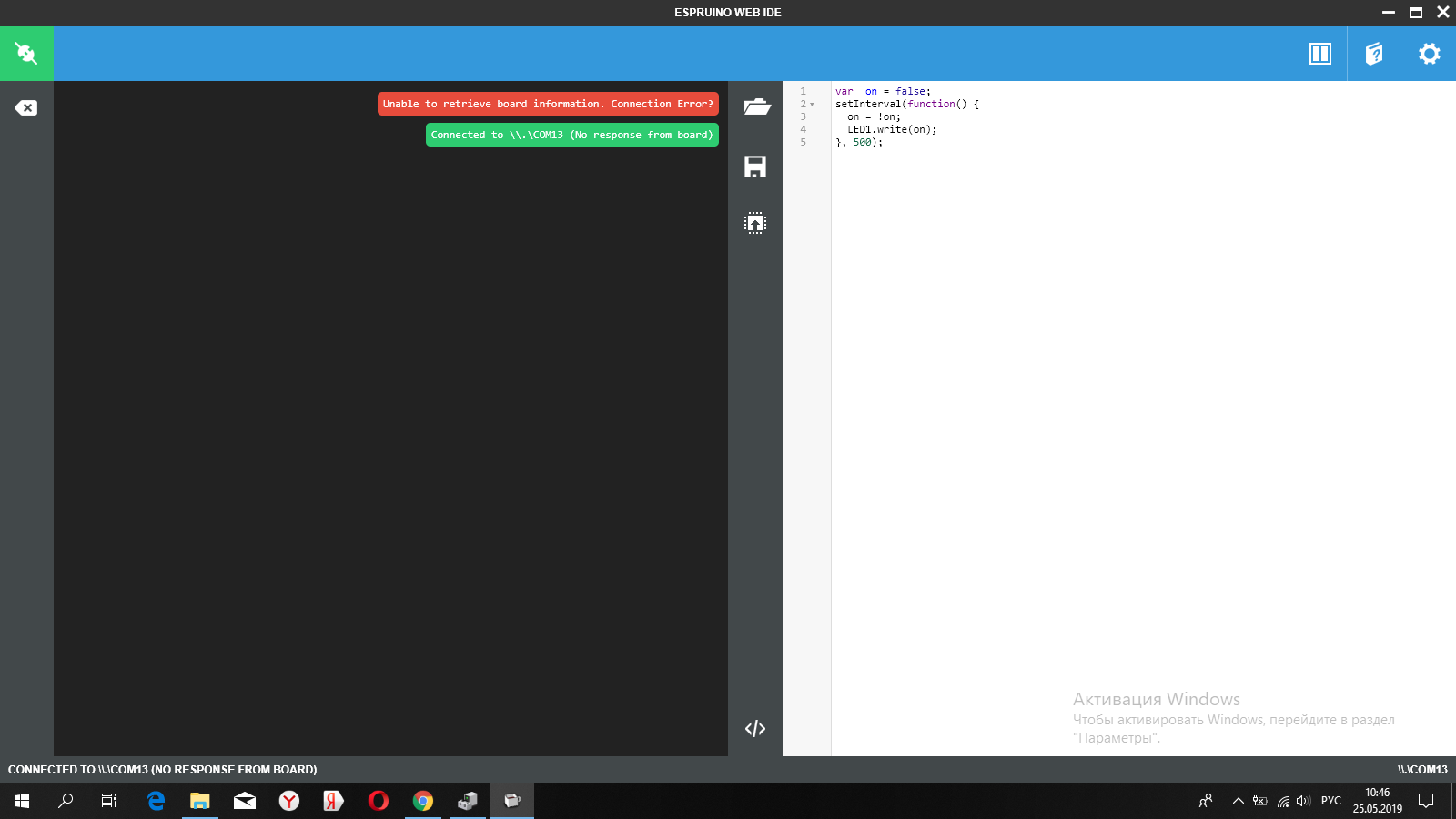Save code with the floppy disk icon
The width and height of the screenshot is (1456, 819).
pos(755,167)
